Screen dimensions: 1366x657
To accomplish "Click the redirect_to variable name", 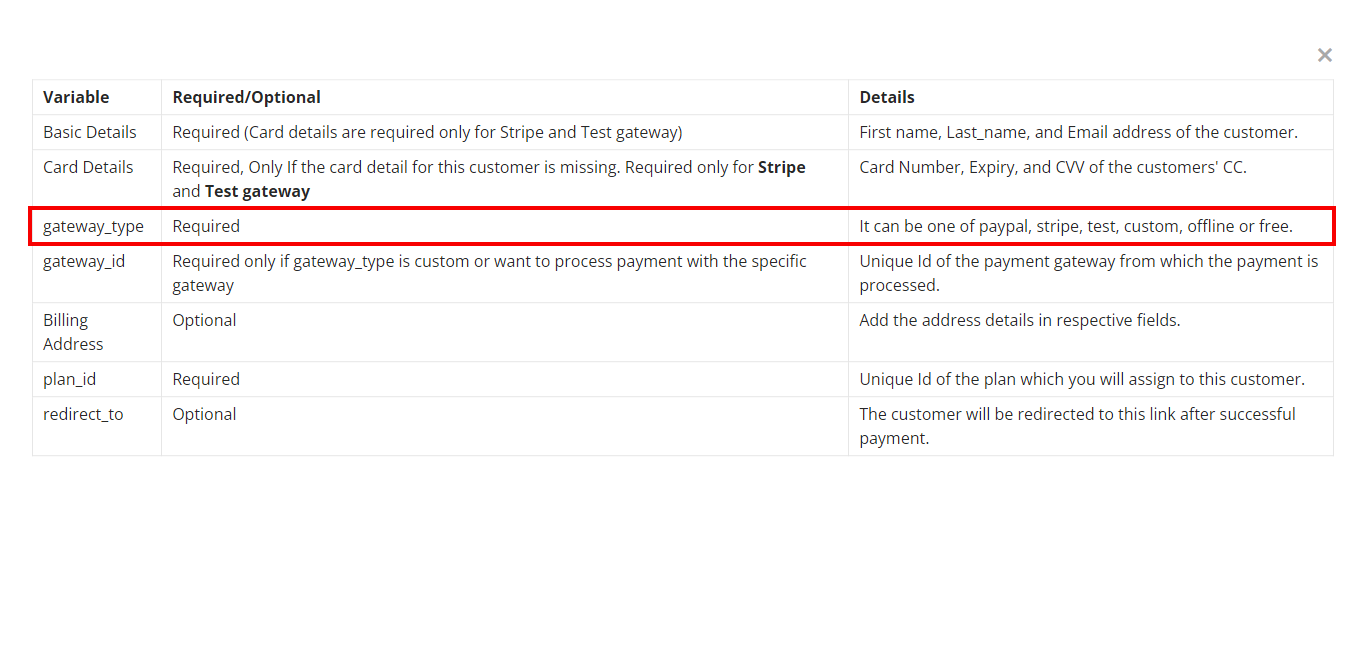I will click(x=83, y=414).
